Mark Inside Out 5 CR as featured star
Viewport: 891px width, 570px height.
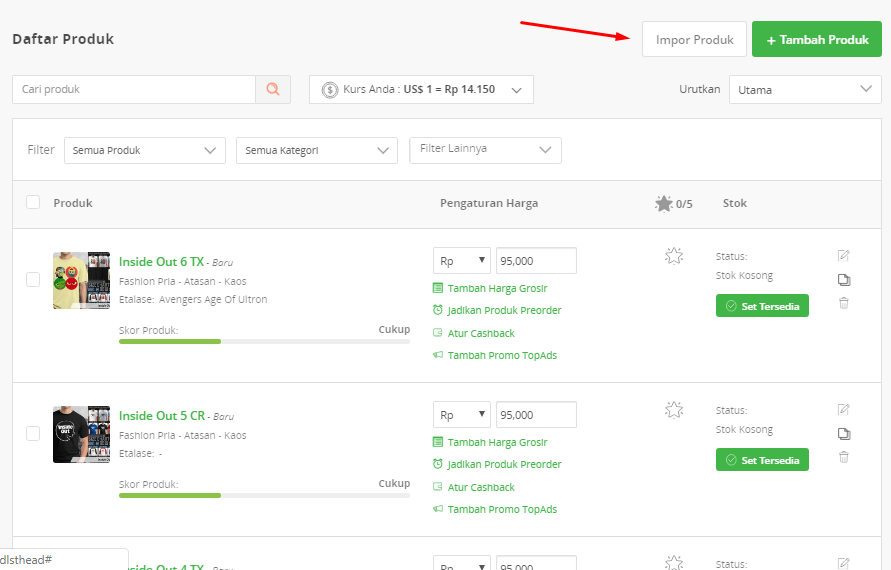[674, 410]
